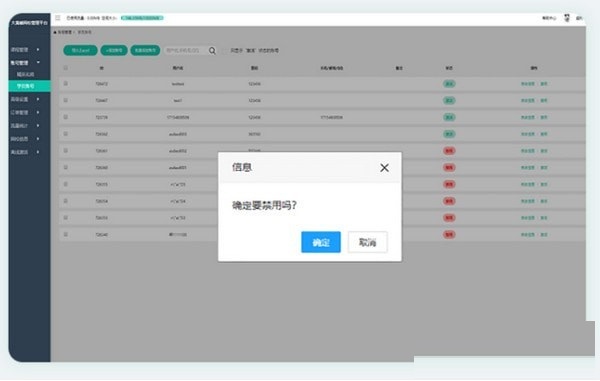The height and width of the screenshot is (381, 600).
Task: Click the green batch button beside the search field
Action: (x=145, y=50)
